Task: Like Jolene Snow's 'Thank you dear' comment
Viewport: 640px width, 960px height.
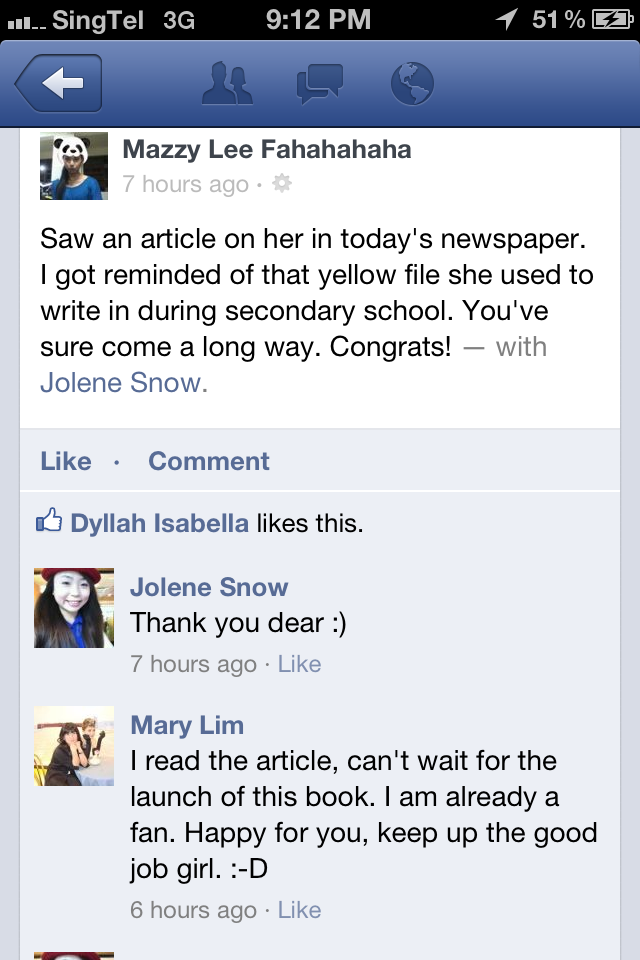Action: pyautogui.click(x=299, y=664)
